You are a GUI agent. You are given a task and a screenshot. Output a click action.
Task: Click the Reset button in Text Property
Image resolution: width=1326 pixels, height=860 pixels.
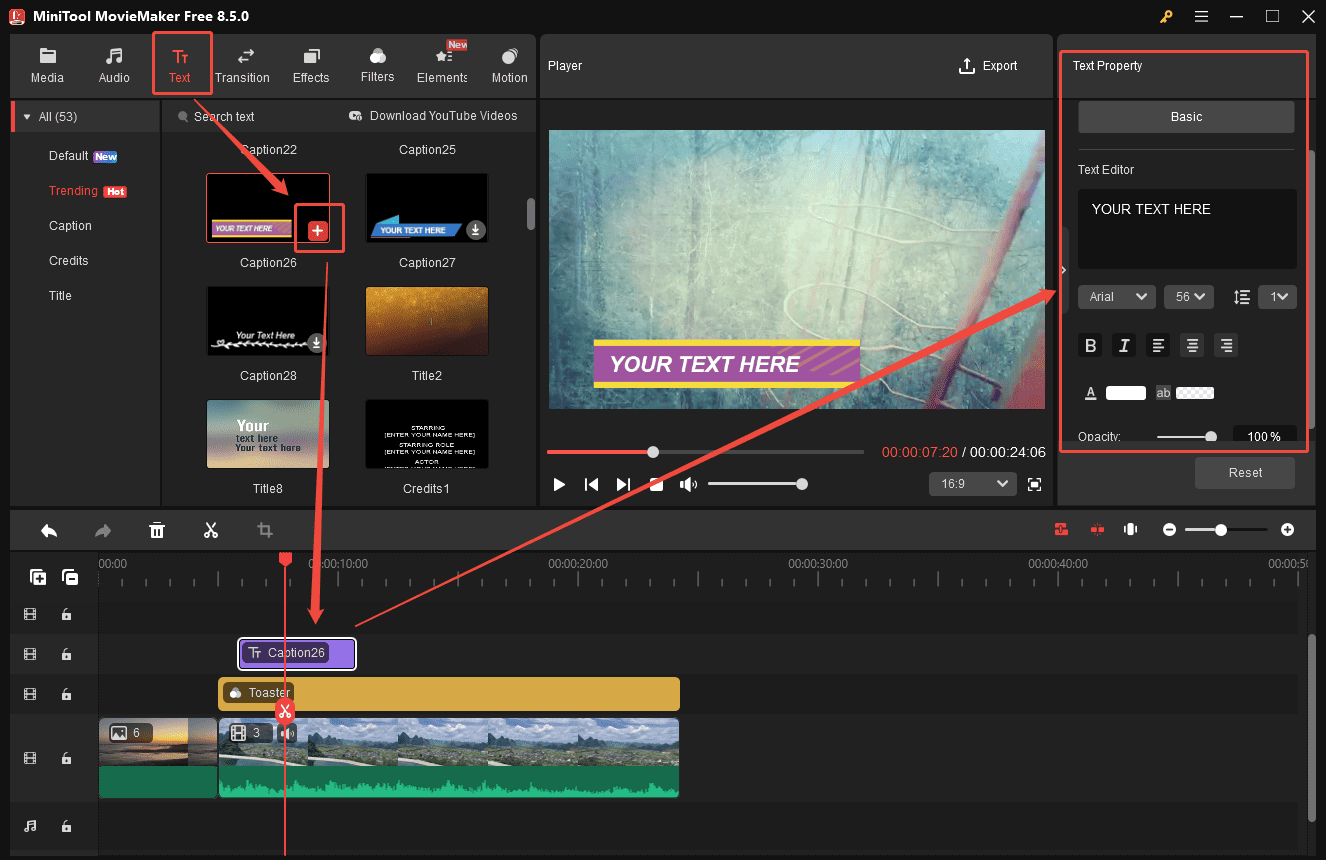click(x=1244, y=472)
